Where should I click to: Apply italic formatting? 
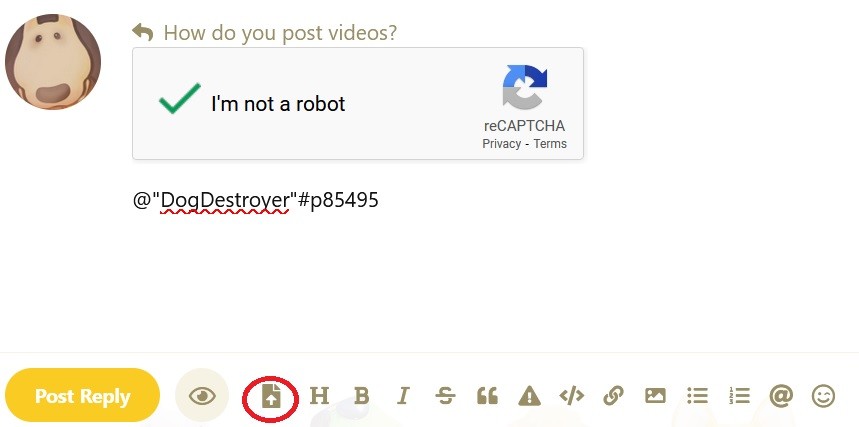(x=403, y=395)
